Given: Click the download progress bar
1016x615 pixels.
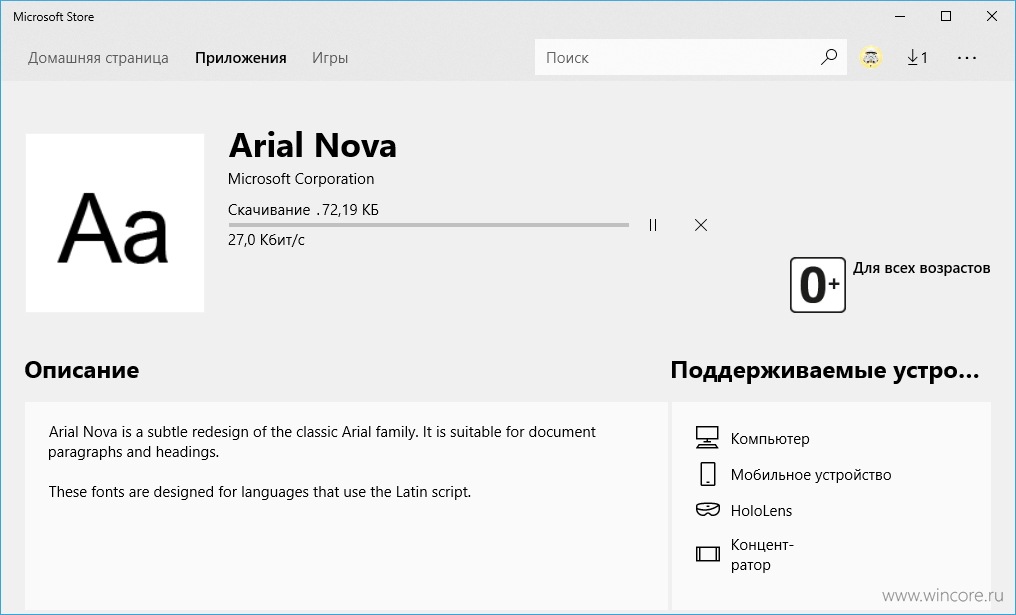Looking at the screenshot, I should 428,225.
